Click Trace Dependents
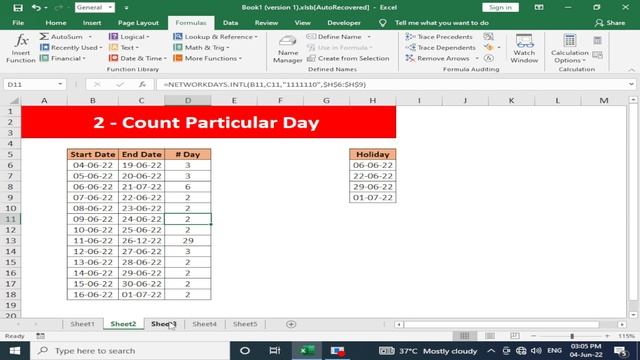The image size is (640, 360). coord(441,47)
